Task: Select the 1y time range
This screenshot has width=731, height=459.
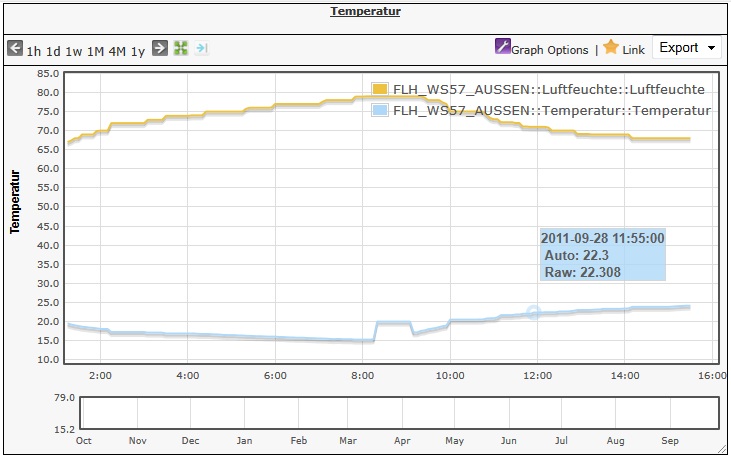Action: [138, 51]
